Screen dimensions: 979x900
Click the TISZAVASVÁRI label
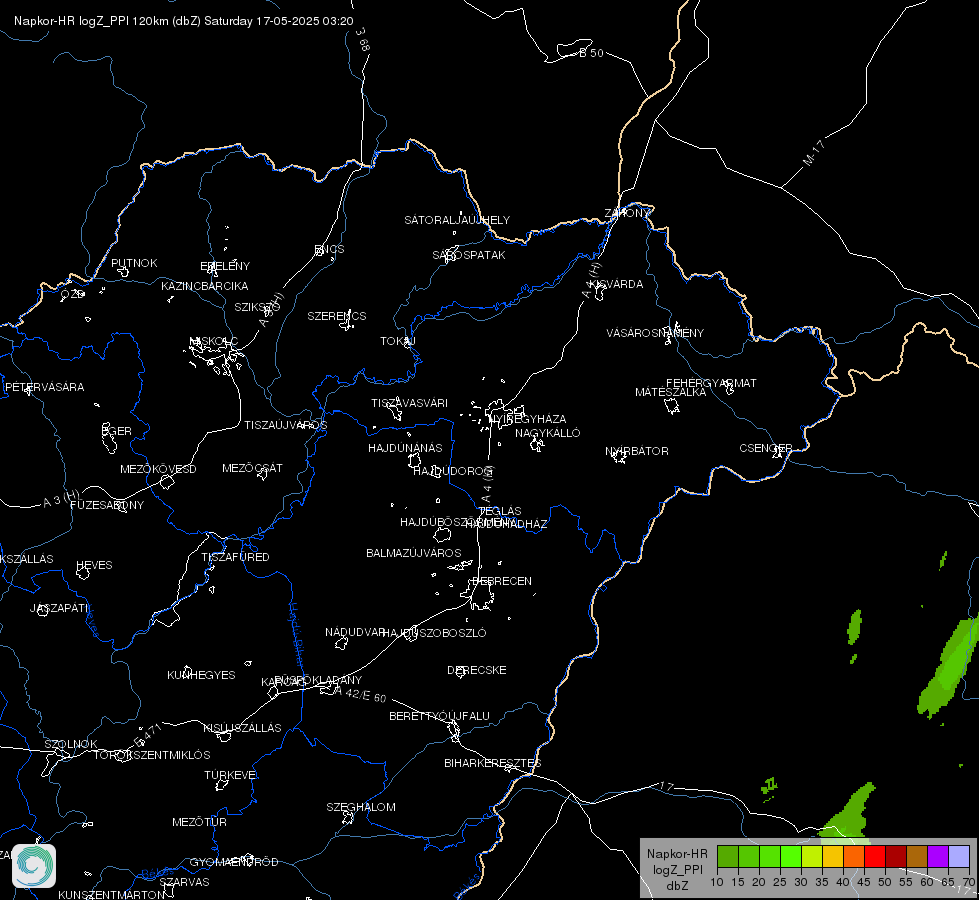[410, 403]
